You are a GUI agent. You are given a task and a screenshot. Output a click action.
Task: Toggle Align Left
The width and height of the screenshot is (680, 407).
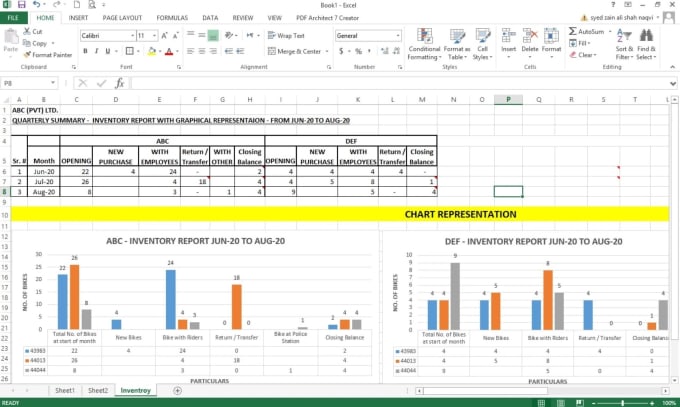pyautogui.click(x=191, y=51)
